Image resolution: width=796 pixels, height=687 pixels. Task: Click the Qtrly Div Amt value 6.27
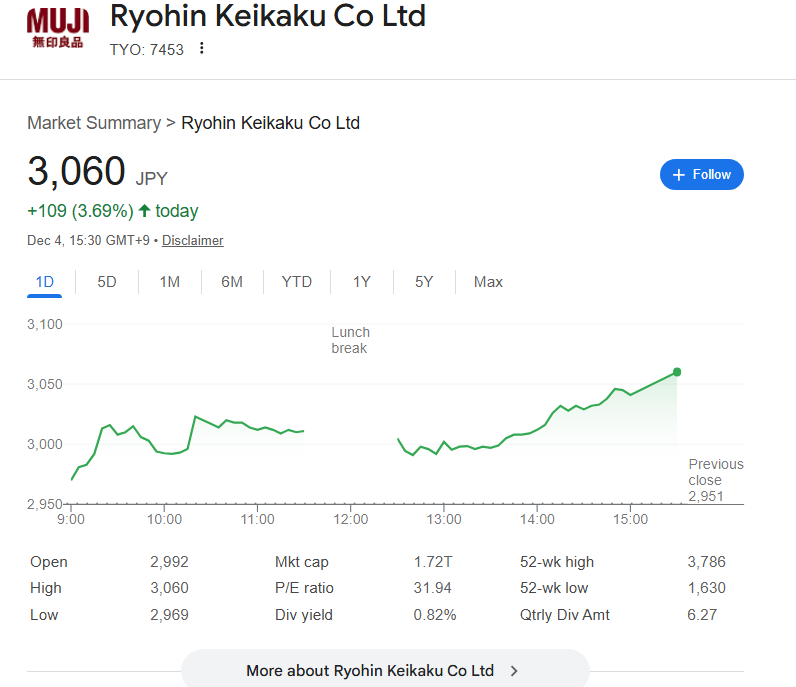coord(702,614)
